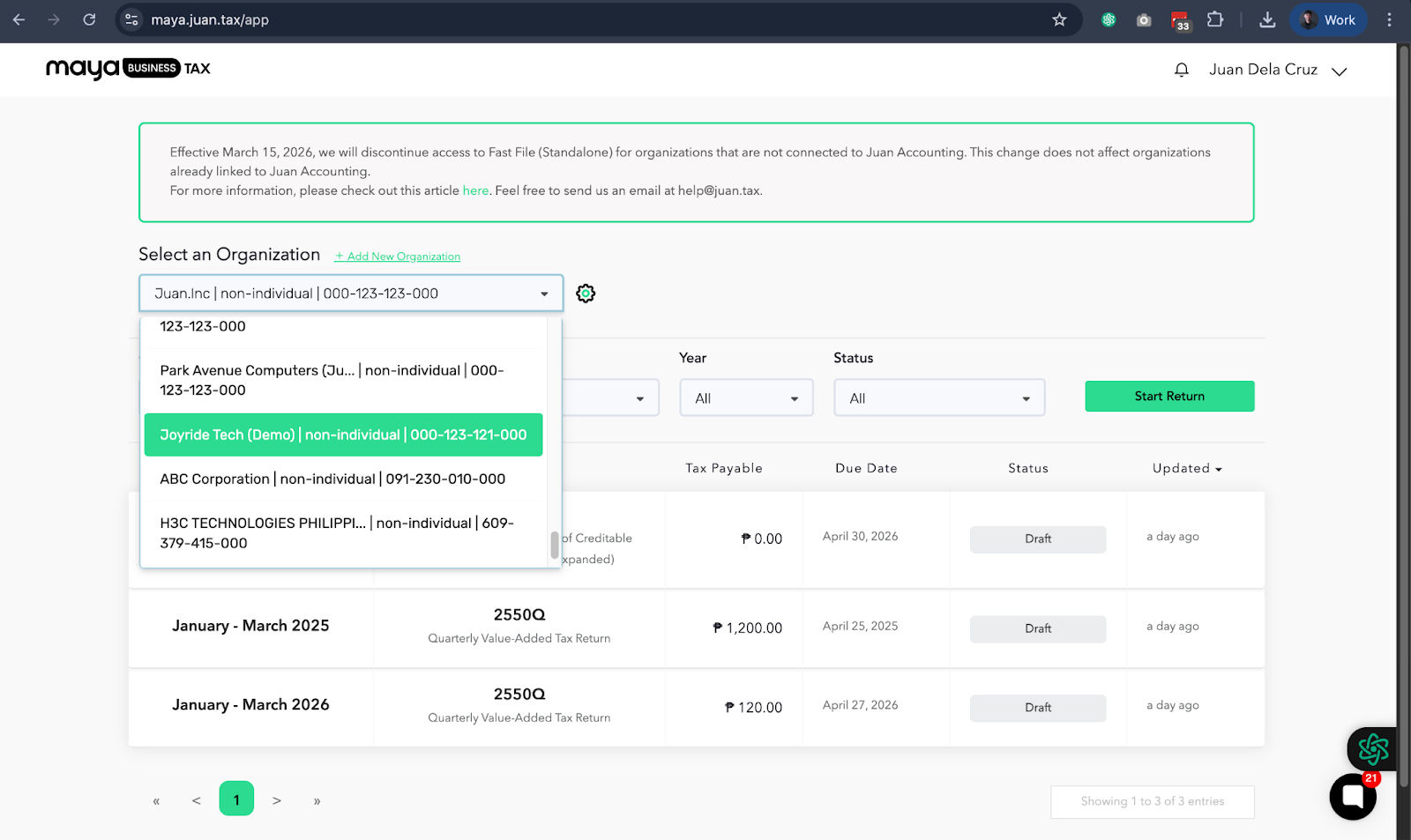
Task: Open the Draft return due April 25, 2025
Action: pos(1038,628)
